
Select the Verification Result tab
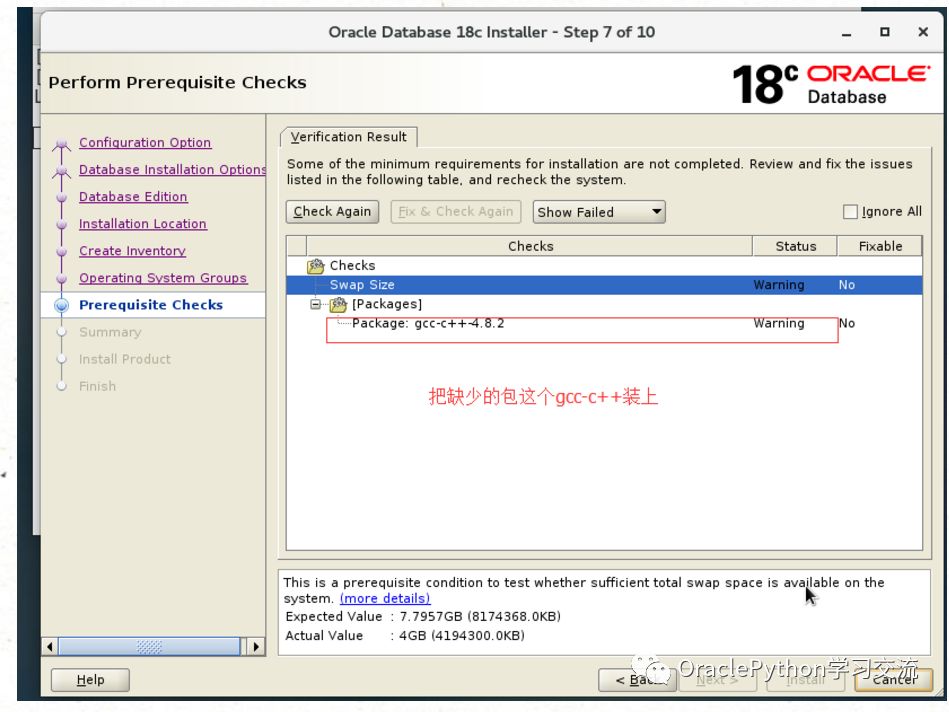[x=349, y=137]
